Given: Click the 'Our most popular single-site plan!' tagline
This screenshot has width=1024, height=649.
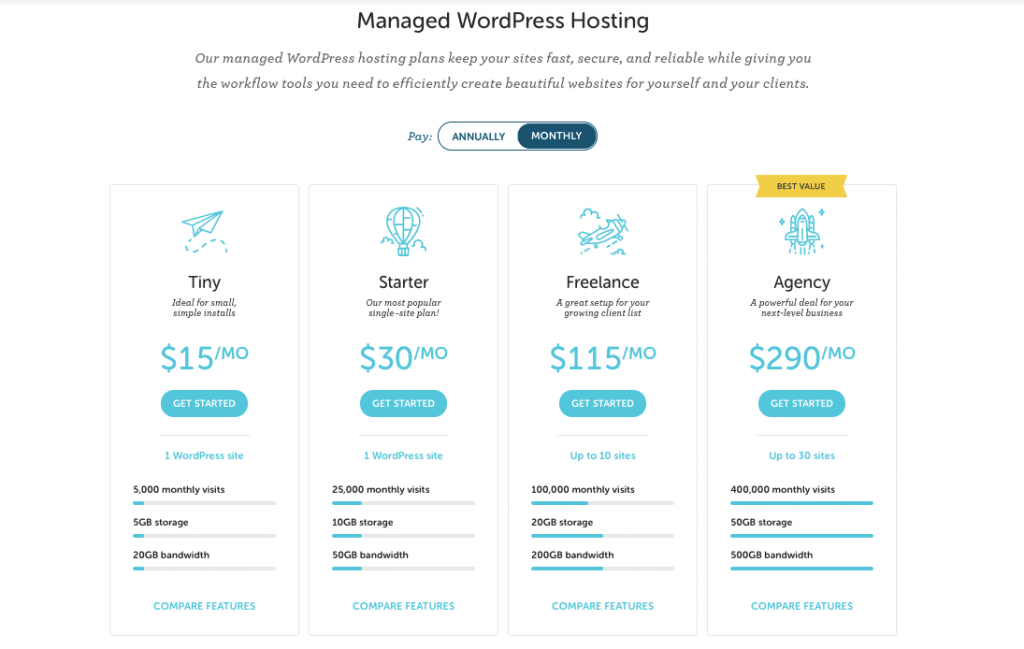Looking at the screenshot, I should click(404, 308).
